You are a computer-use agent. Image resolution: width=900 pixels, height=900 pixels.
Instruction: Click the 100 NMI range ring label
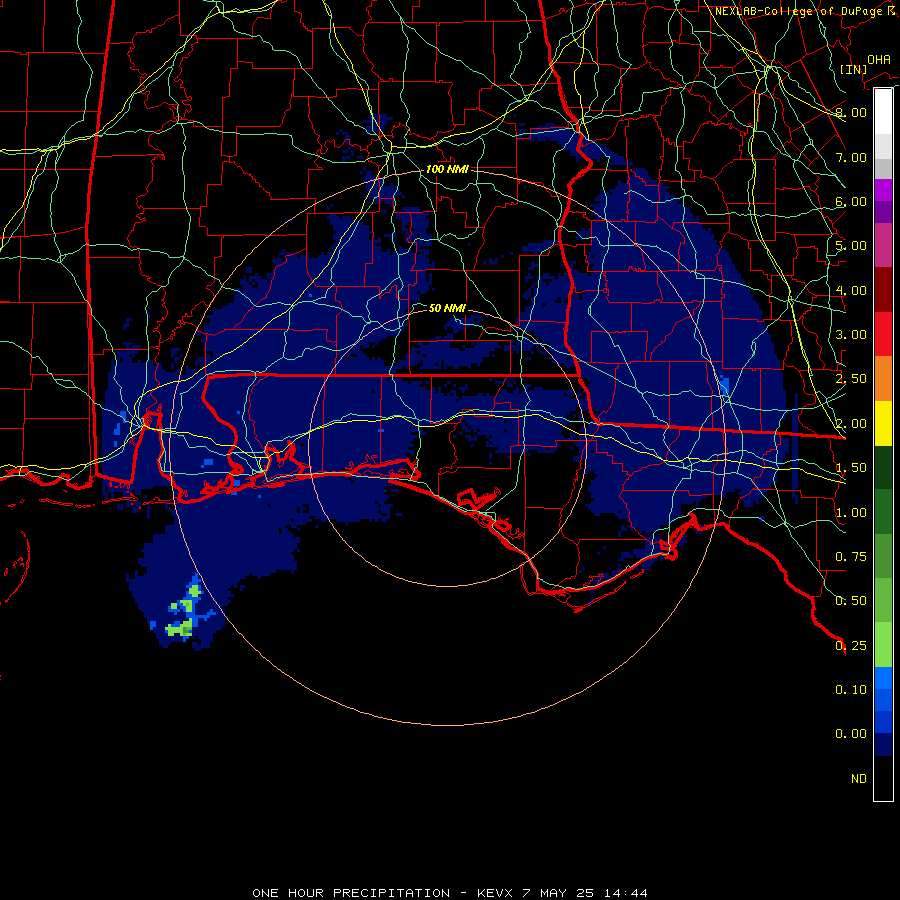(x=447, y=169)
